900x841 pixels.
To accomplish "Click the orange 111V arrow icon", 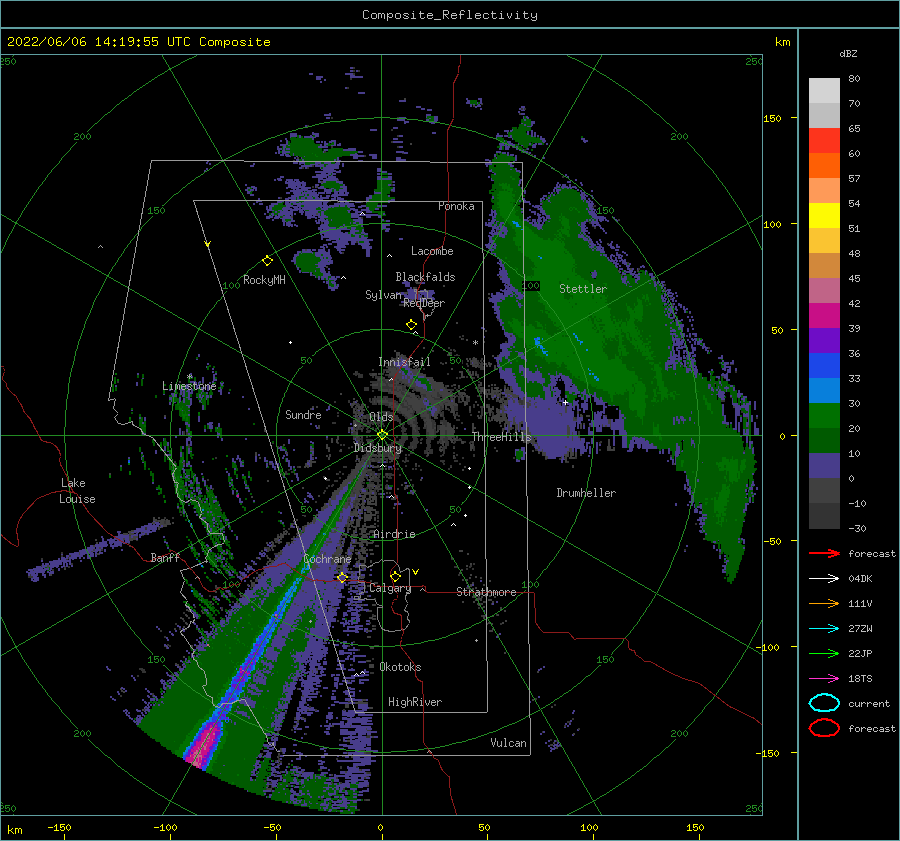I will coord(824,603).
